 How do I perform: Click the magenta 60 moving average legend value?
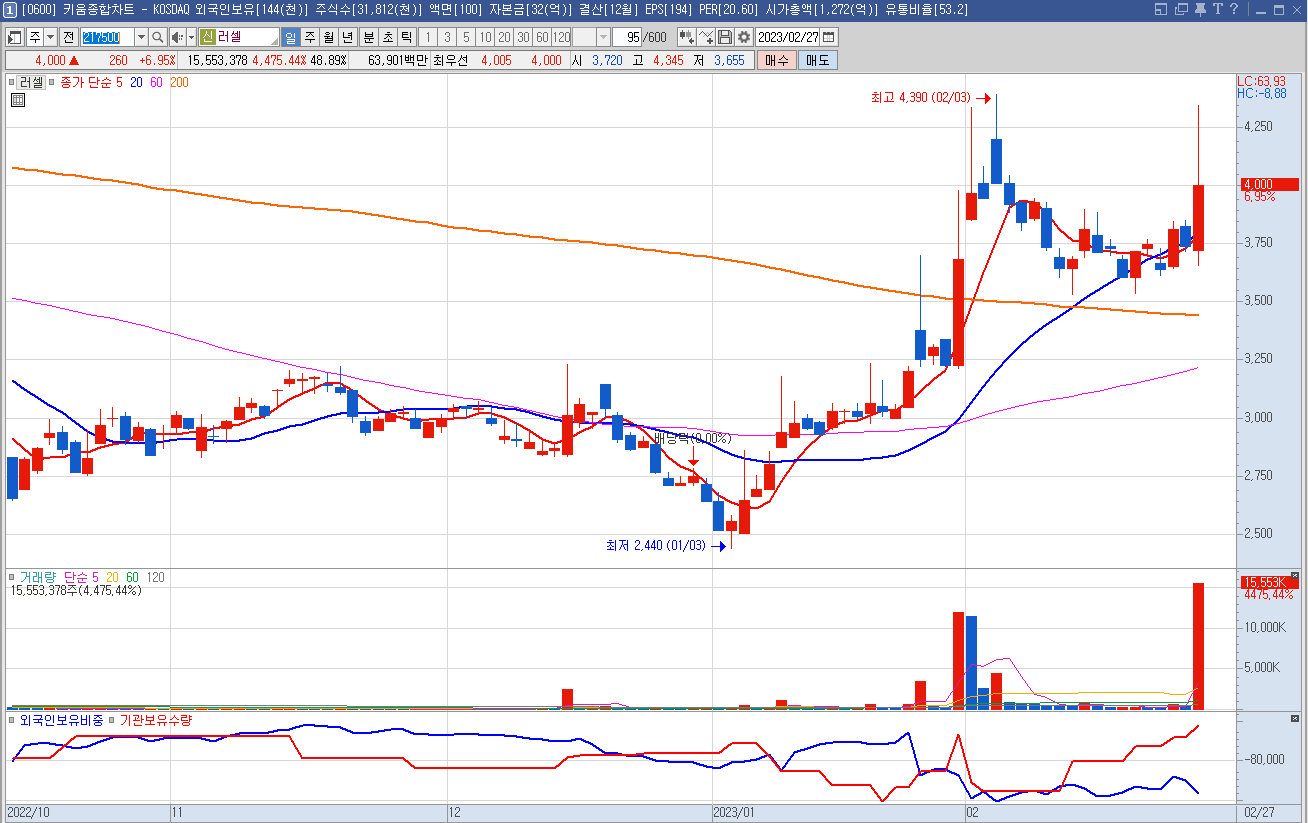click(156, 83)
